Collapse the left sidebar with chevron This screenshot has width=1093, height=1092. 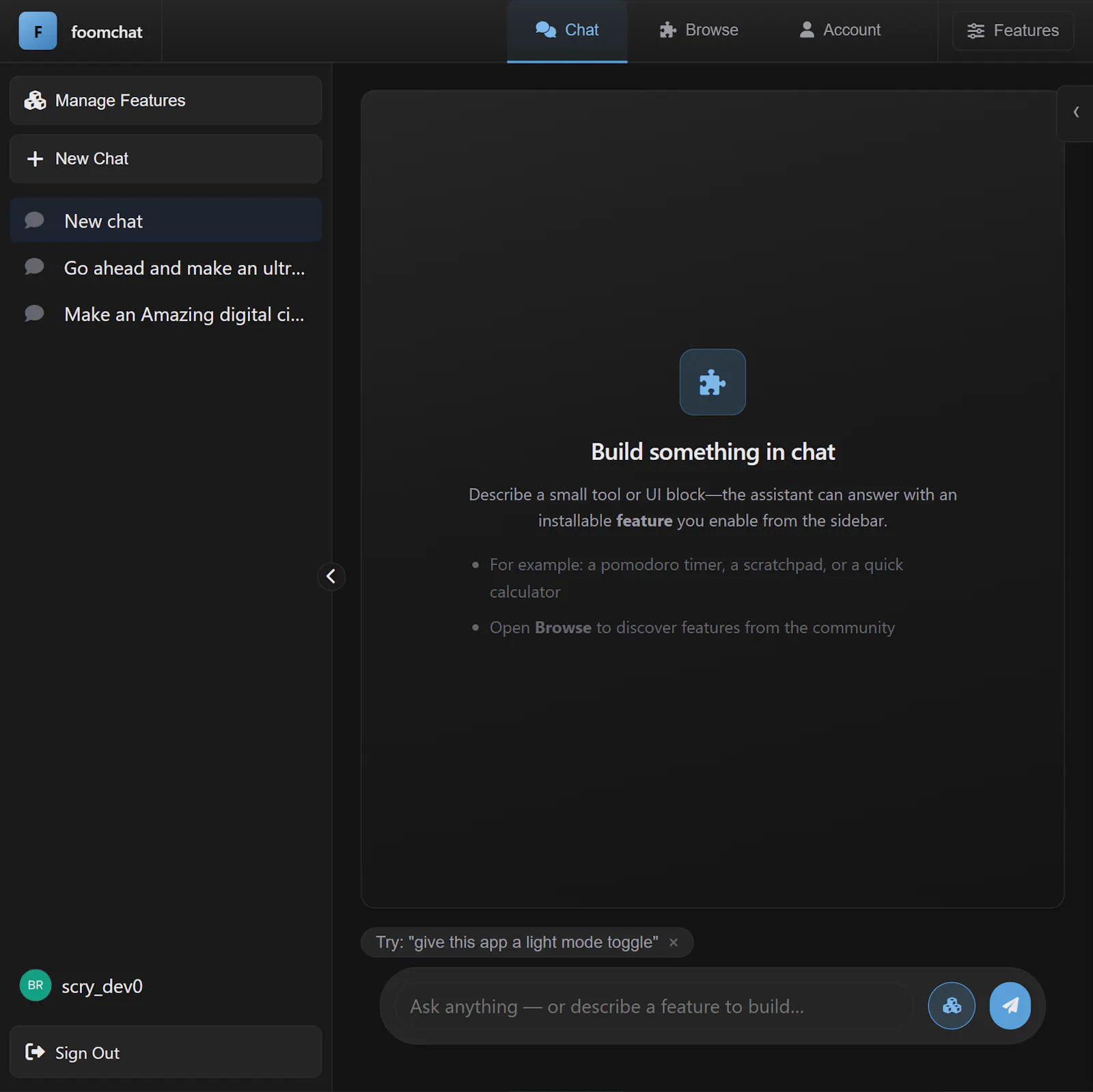331,576
